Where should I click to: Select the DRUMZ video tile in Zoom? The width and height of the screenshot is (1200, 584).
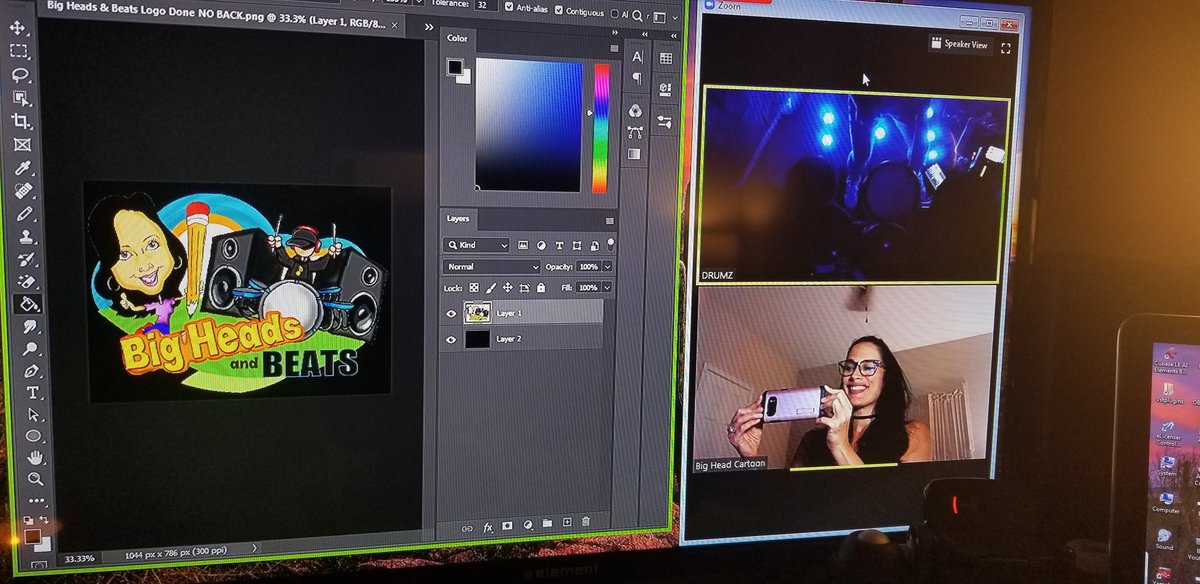click(x=853, y=185)
